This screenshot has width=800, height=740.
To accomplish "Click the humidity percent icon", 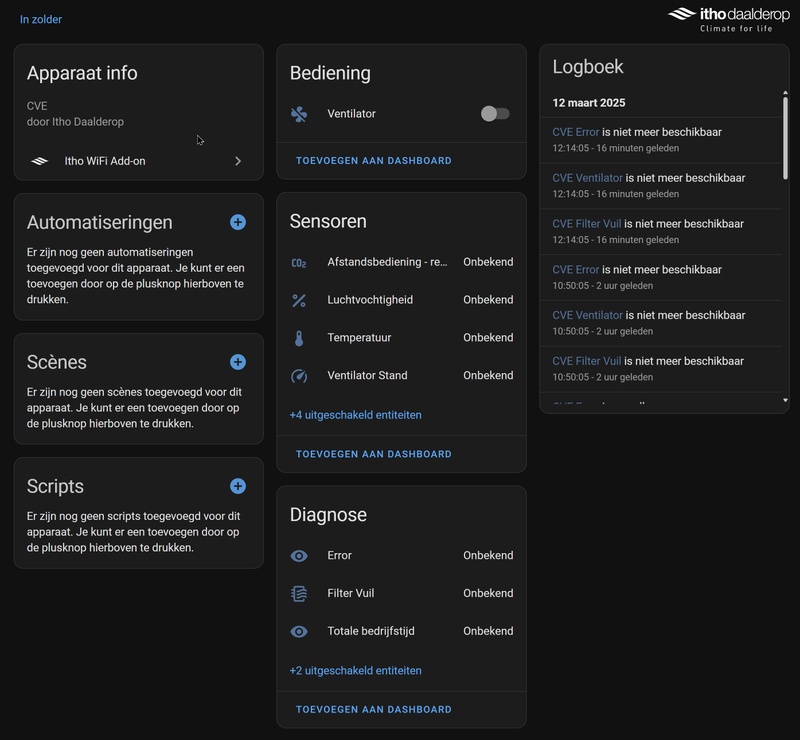I will 299,300.
